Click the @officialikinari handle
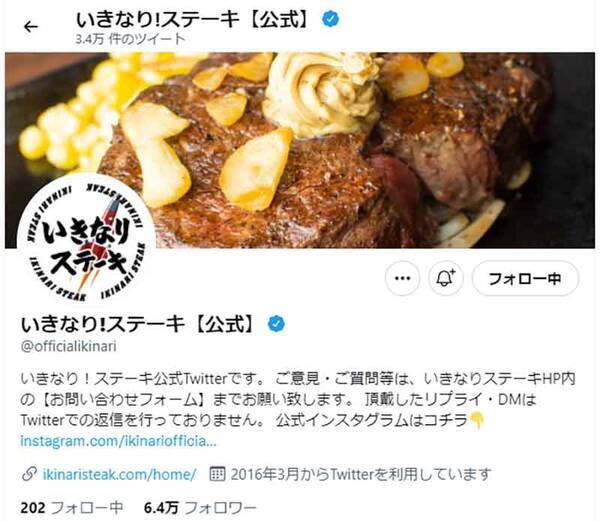The height and width of the screenshot is (521, 600). (x=68, y=346)
